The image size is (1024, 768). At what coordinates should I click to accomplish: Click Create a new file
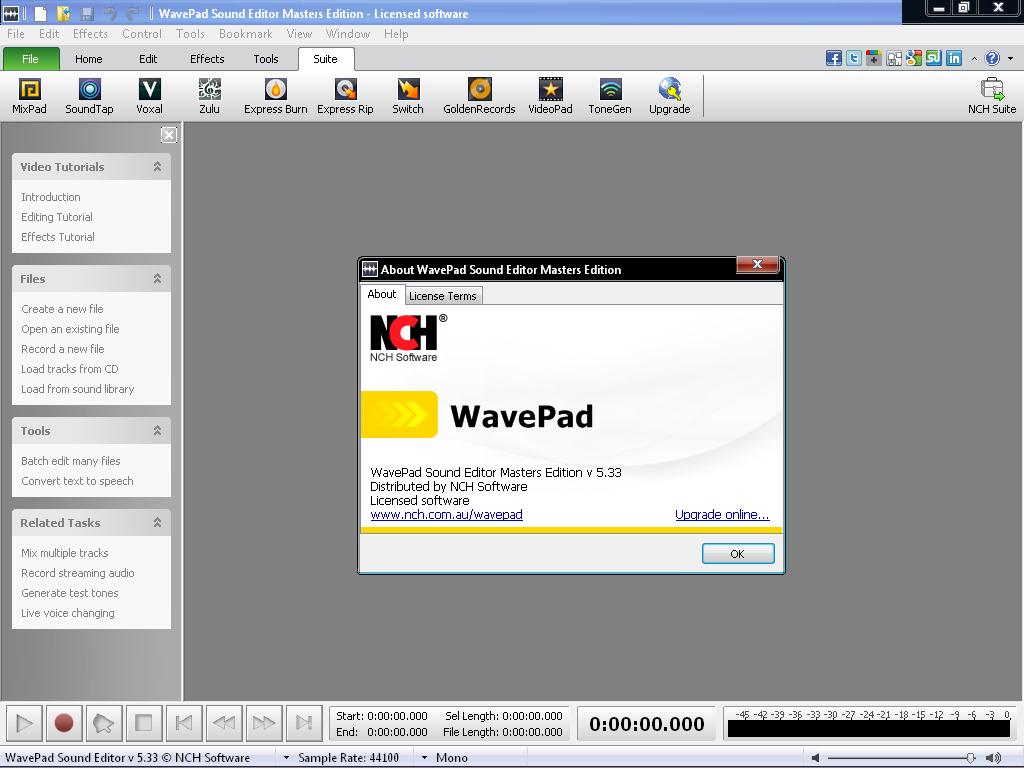coord(62,309)
